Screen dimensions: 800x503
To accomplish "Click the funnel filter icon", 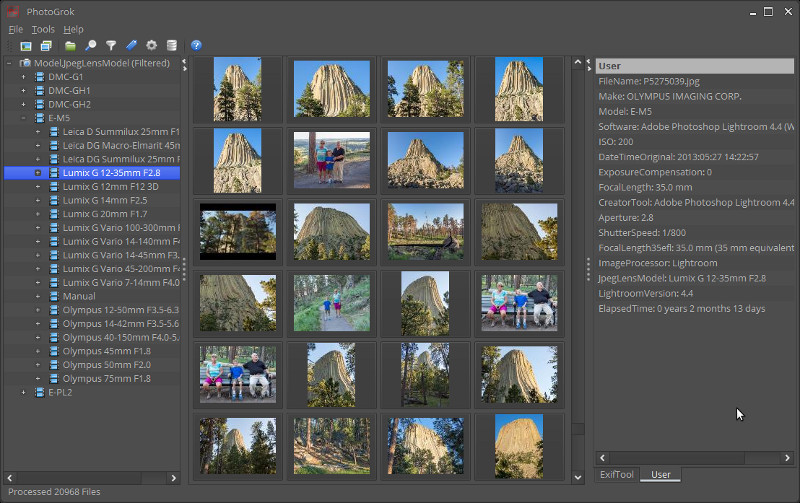I will [x=111, y=46].
